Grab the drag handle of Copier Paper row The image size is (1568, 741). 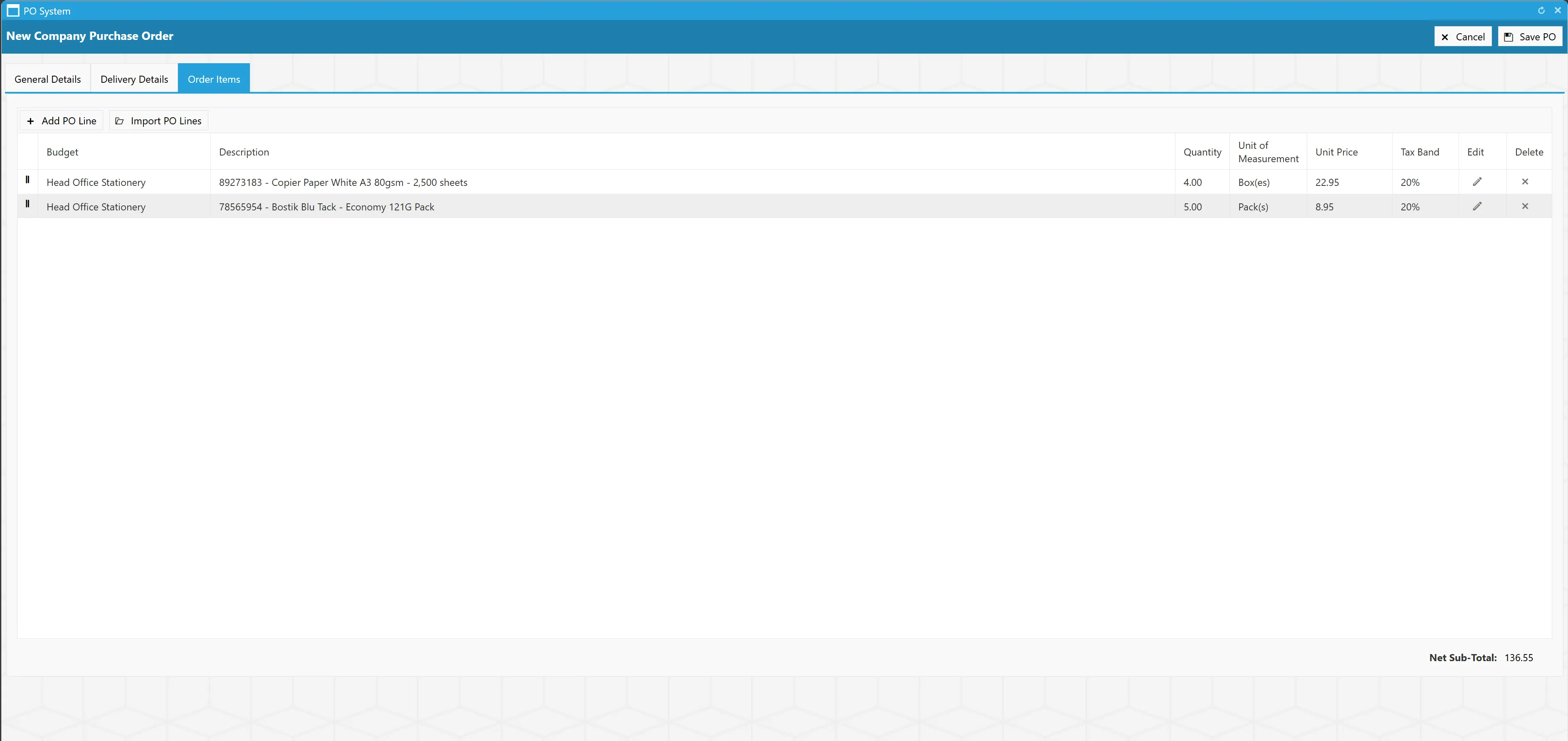(27, 180)
